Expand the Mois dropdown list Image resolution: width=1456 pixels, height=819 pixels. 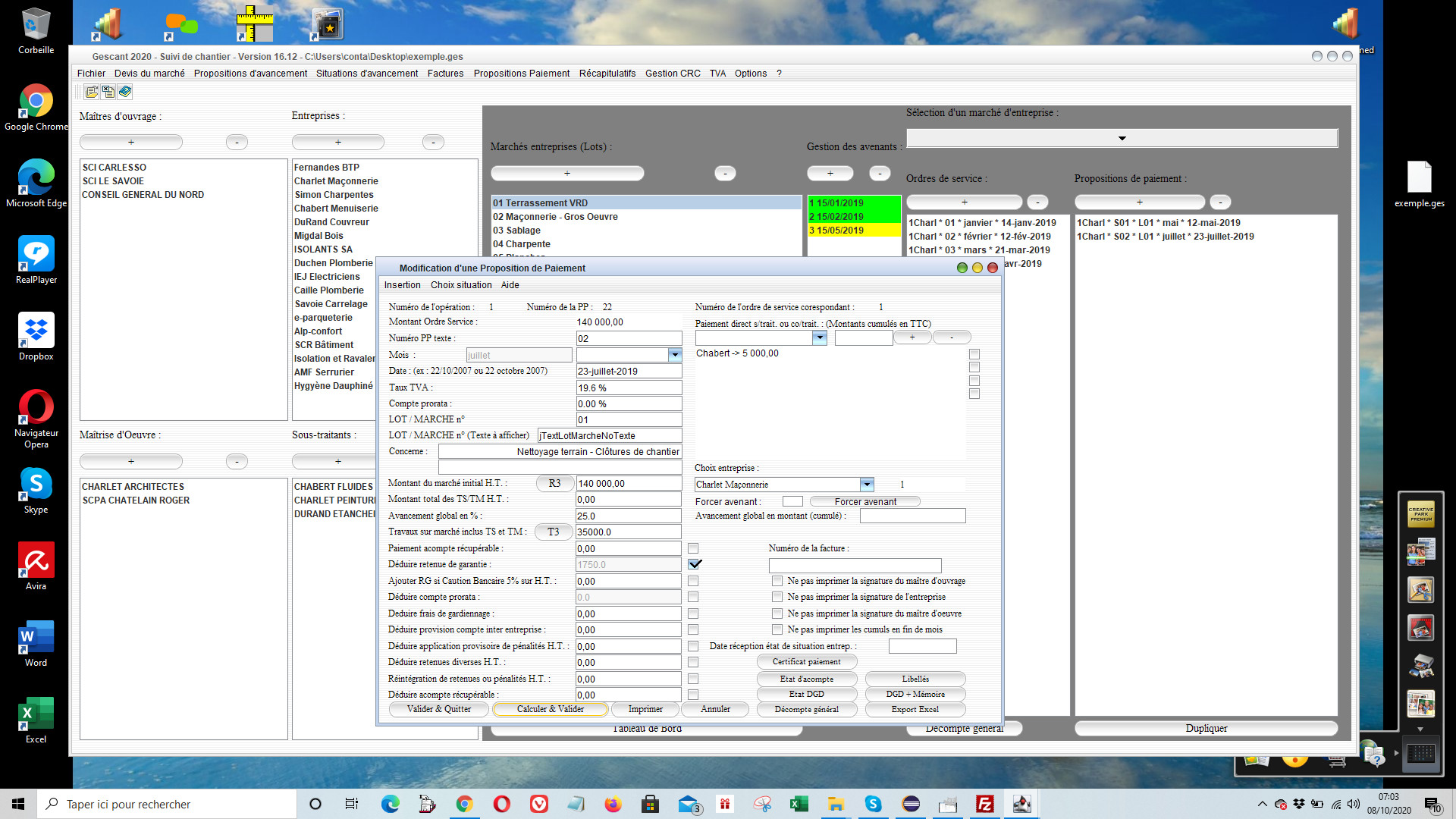coord(674,355)
